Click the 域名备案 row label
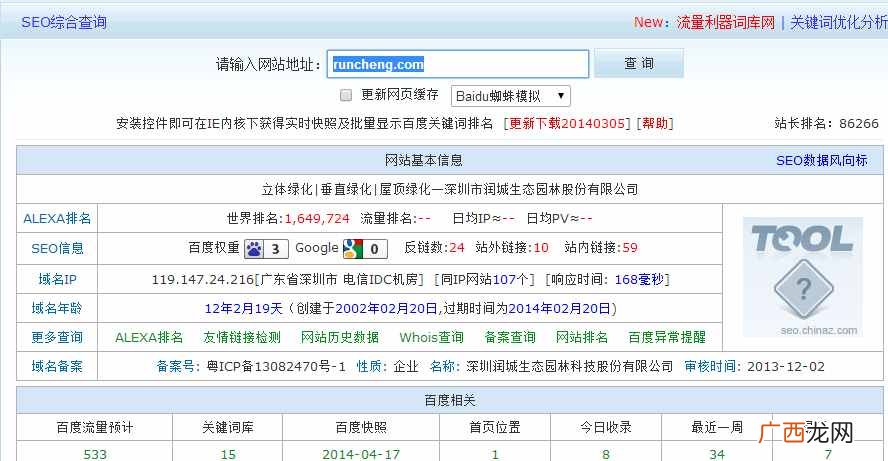Screen dimensions: 888x461 point(57,366)
